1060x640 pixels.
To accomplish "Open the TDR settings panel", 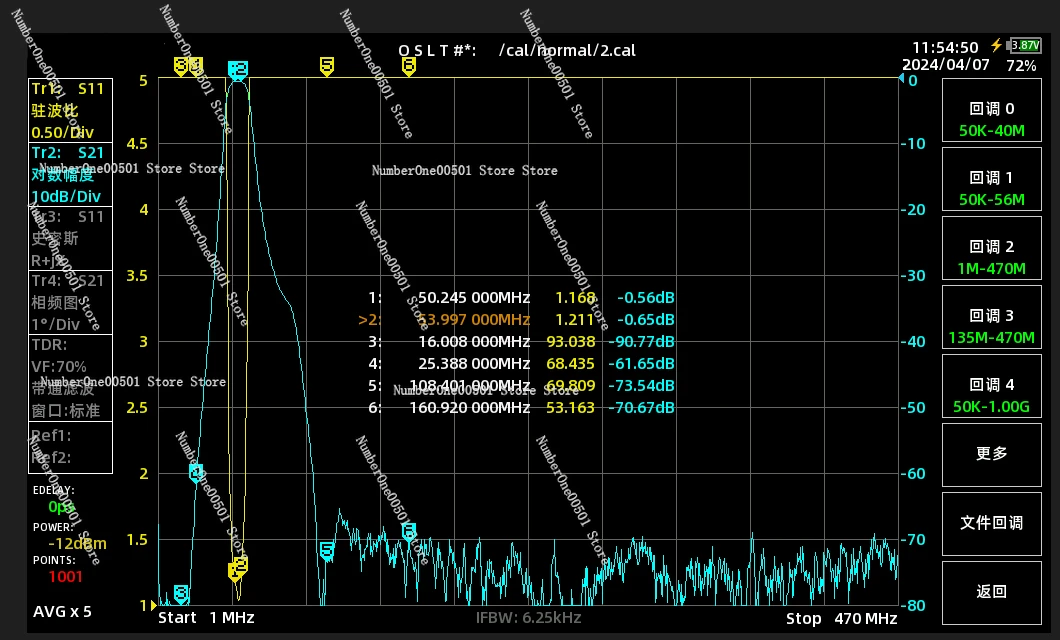I will [69, 377].
